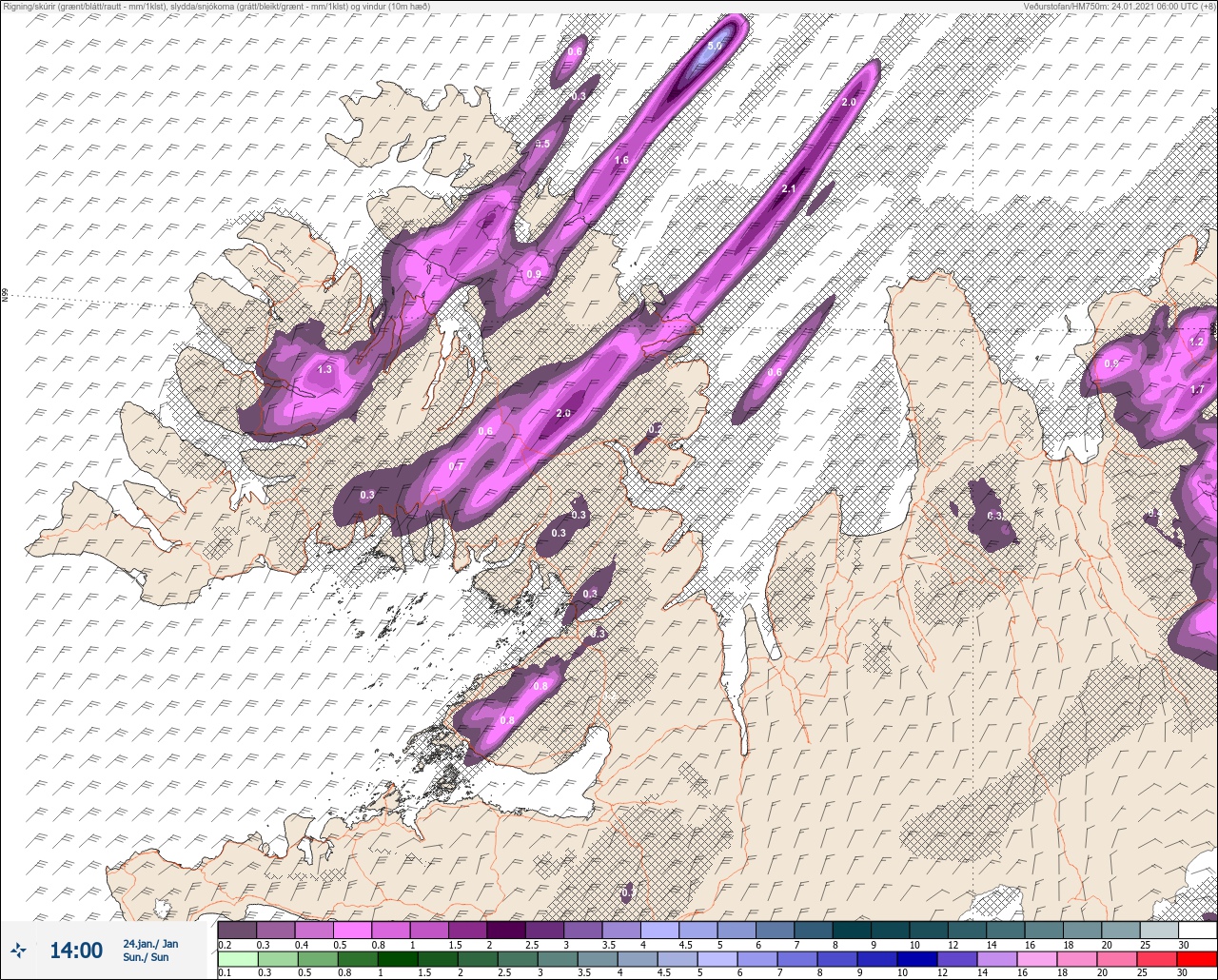
Task: Click the 0.7 precipitation value on the map
Action: coord(456,467)
